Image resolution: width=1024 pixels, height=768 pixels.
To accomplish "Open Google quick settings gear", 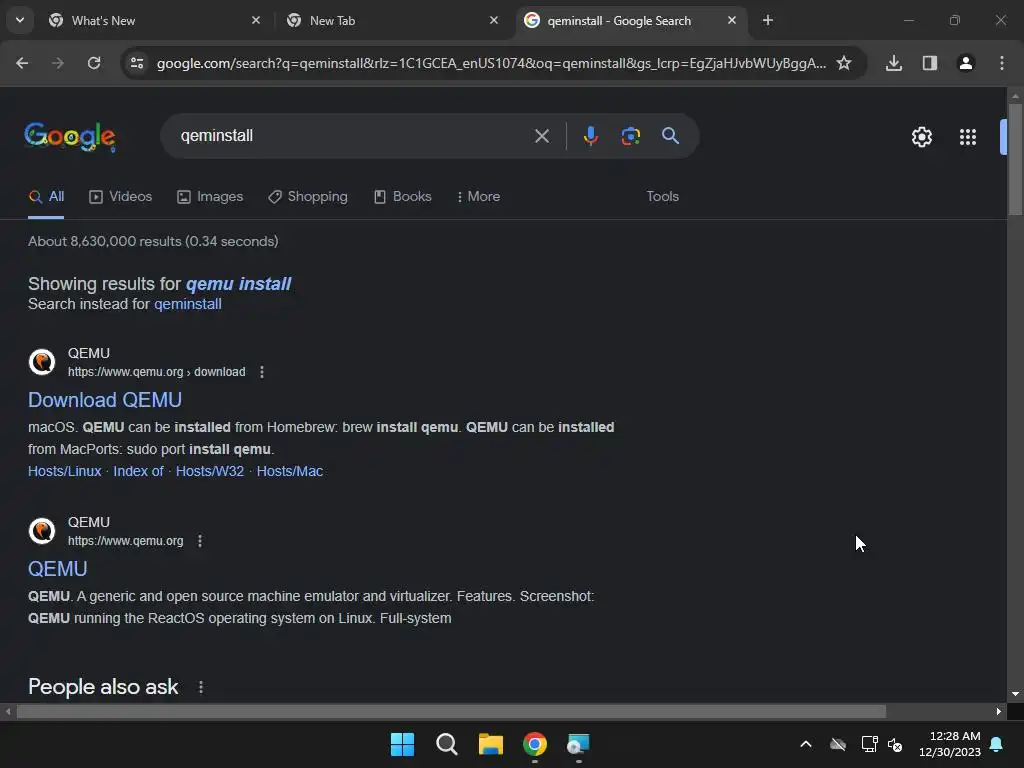I will tap(921, 137).
